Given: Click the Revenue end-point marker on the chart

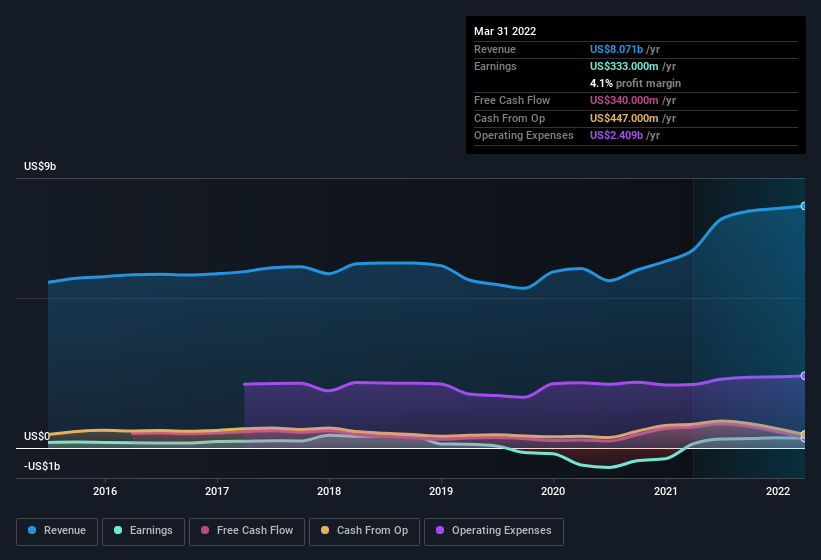Looking at the screenshot, I should tap(803, 206).
